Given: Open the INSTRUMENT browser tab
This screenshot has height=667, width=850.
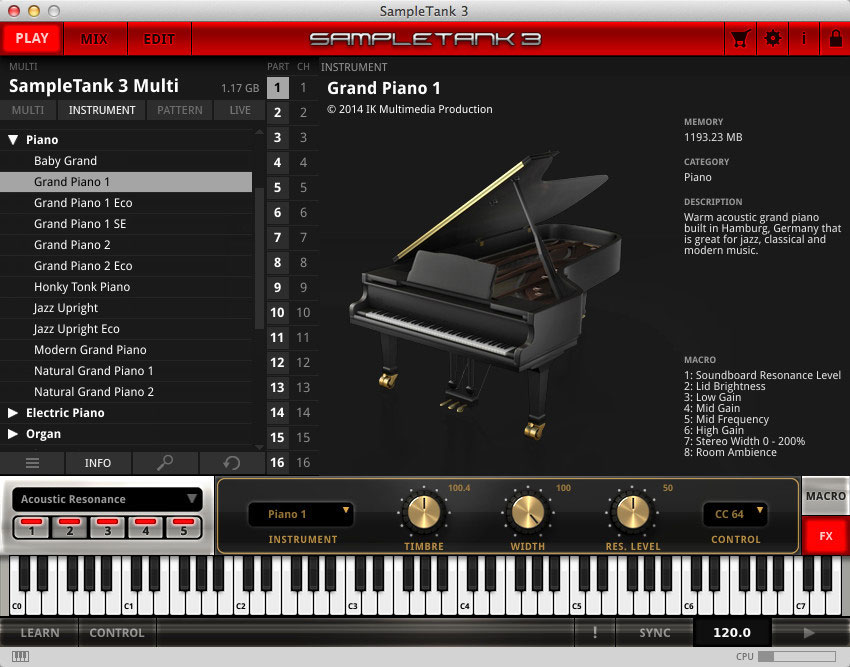Looking at the screenshot, I should point(102,110).
